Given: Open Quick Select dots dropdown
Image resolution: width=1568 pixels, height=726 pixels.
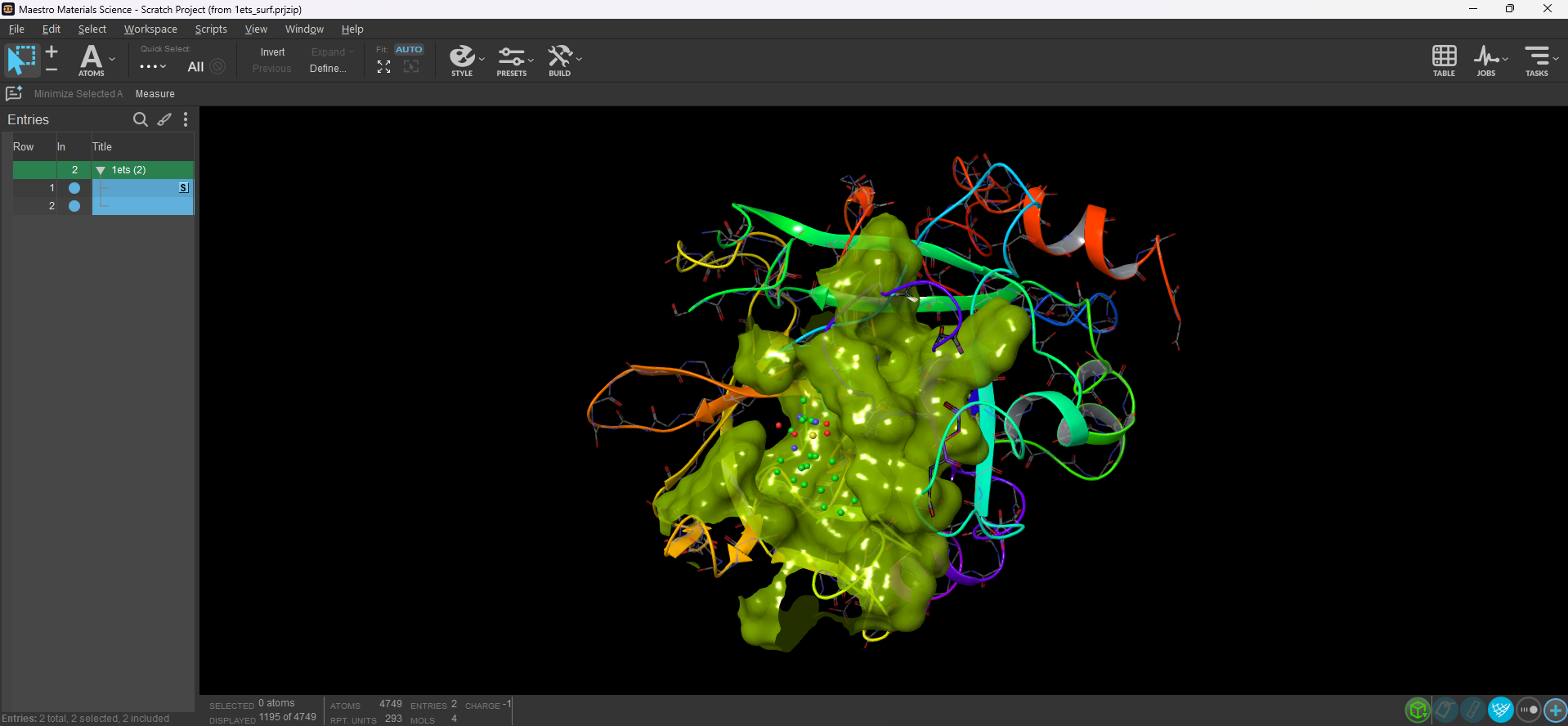Looking at the screenshot, I should pos(153,67).
